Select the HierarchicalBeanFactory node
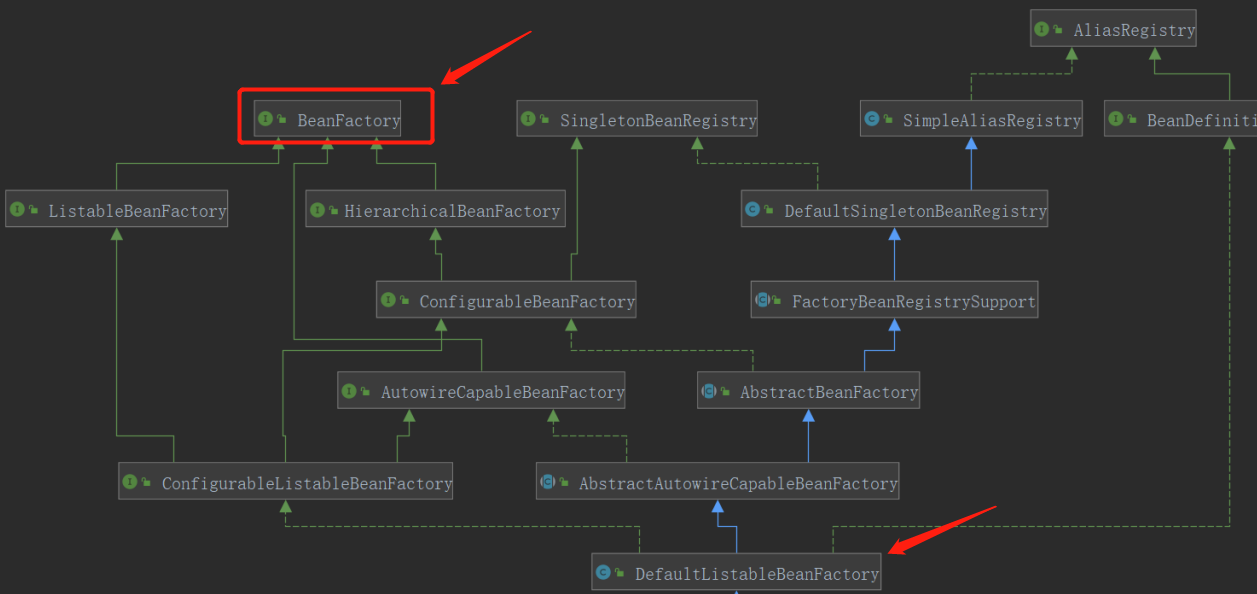This screenshot has width=1257, height=594. 435,211
